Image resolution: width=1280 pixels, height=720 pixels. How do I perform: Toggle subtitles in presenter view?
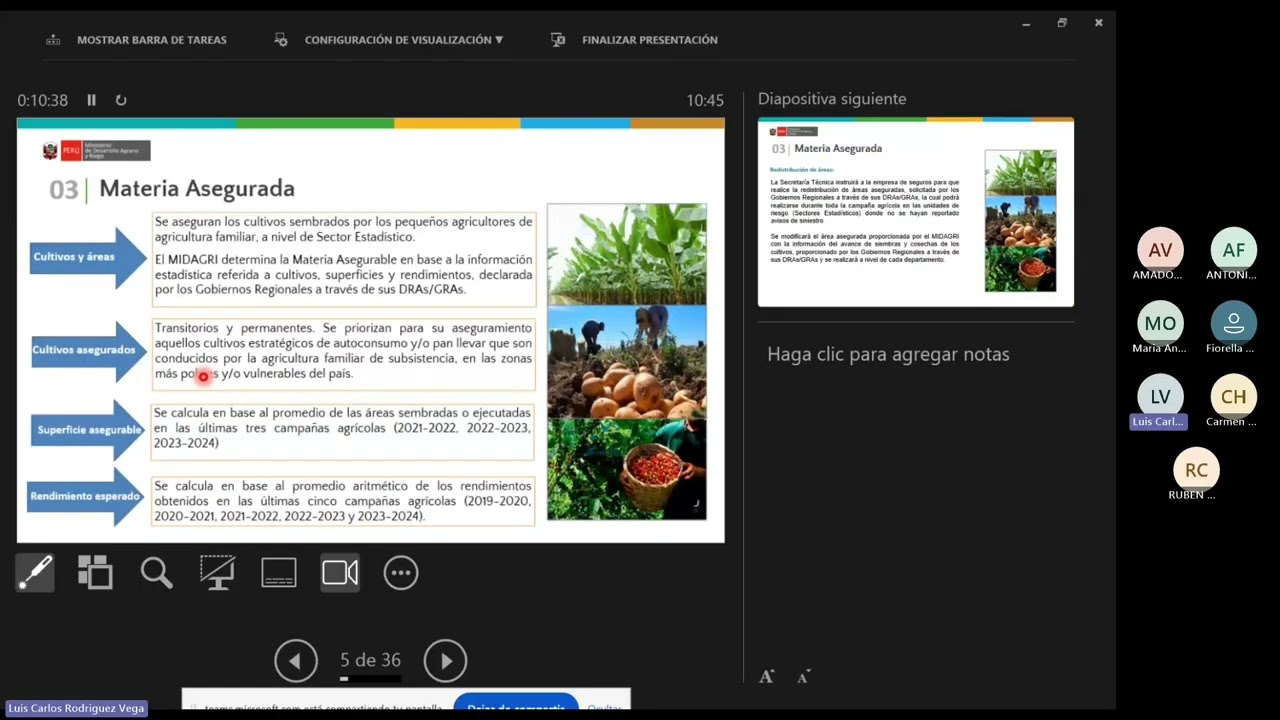coord(279,573)
